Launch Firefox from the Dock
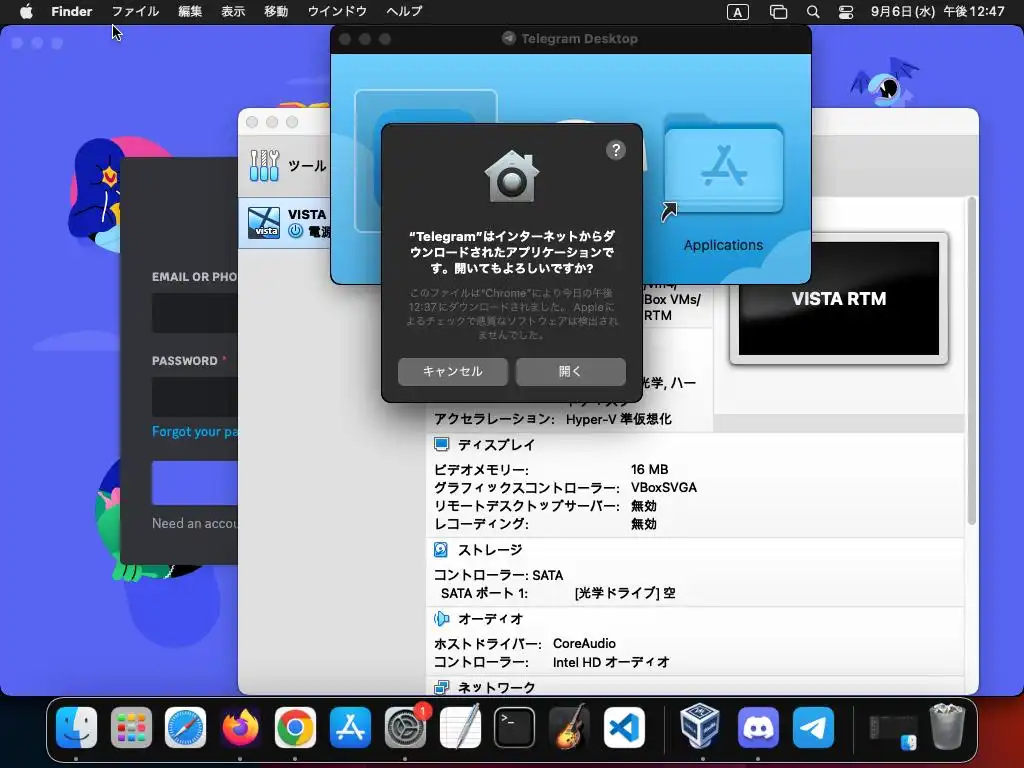Image resolution: width=1024 pixels, height=768 pixels. coord(240,727)
